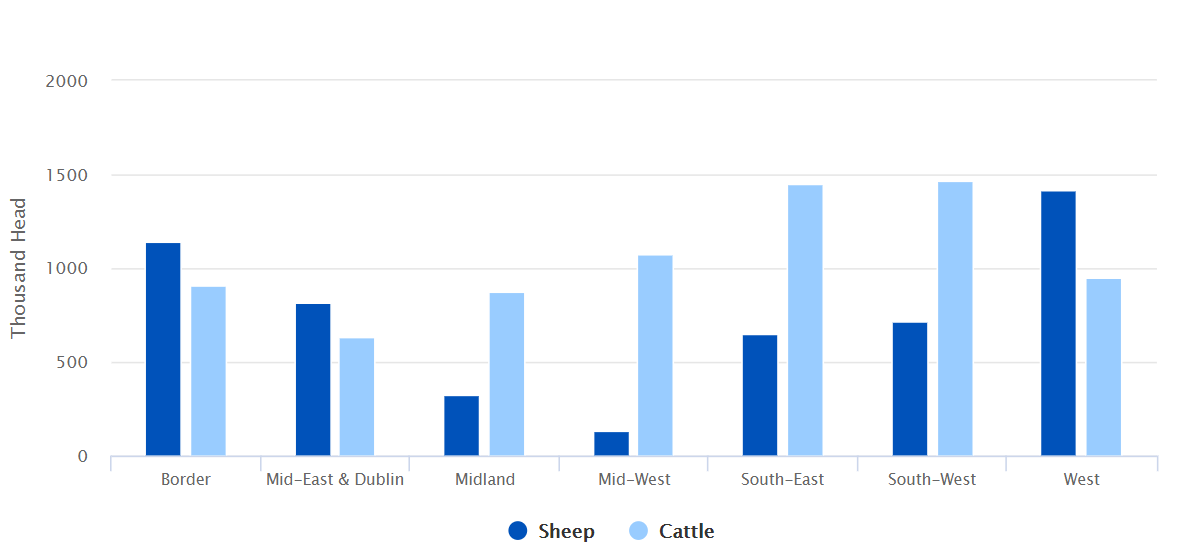Click the South-East Sheep bar
Image resolution: width=1177 pixels, height=555 pixels.
(760, 395)
